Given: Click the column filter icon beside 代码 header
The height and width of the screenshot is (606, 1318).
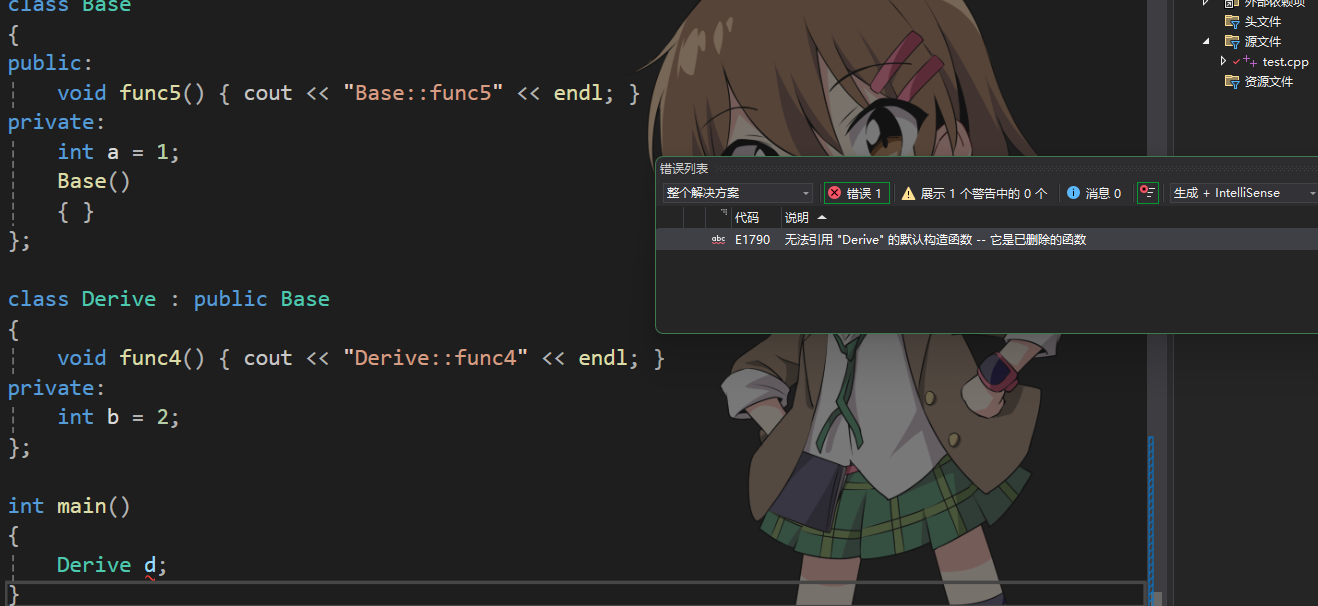Looking at the screenshot, I should pos(722,213).
